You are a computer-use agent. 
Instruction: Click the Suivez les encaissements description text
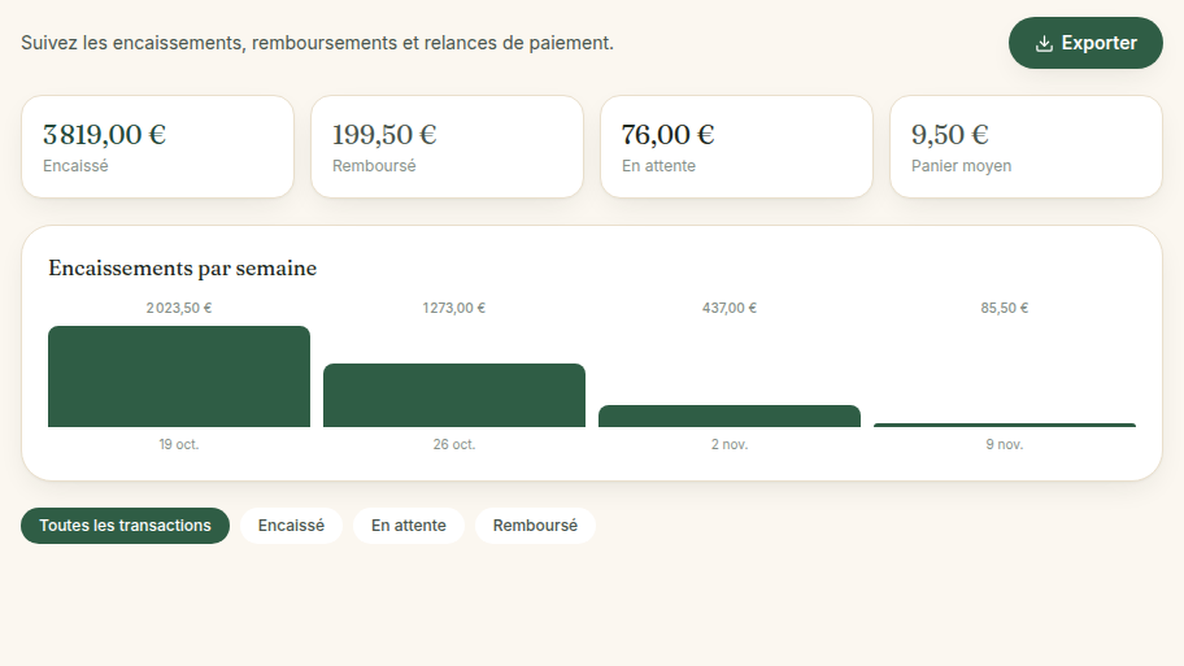coord(317,43)
